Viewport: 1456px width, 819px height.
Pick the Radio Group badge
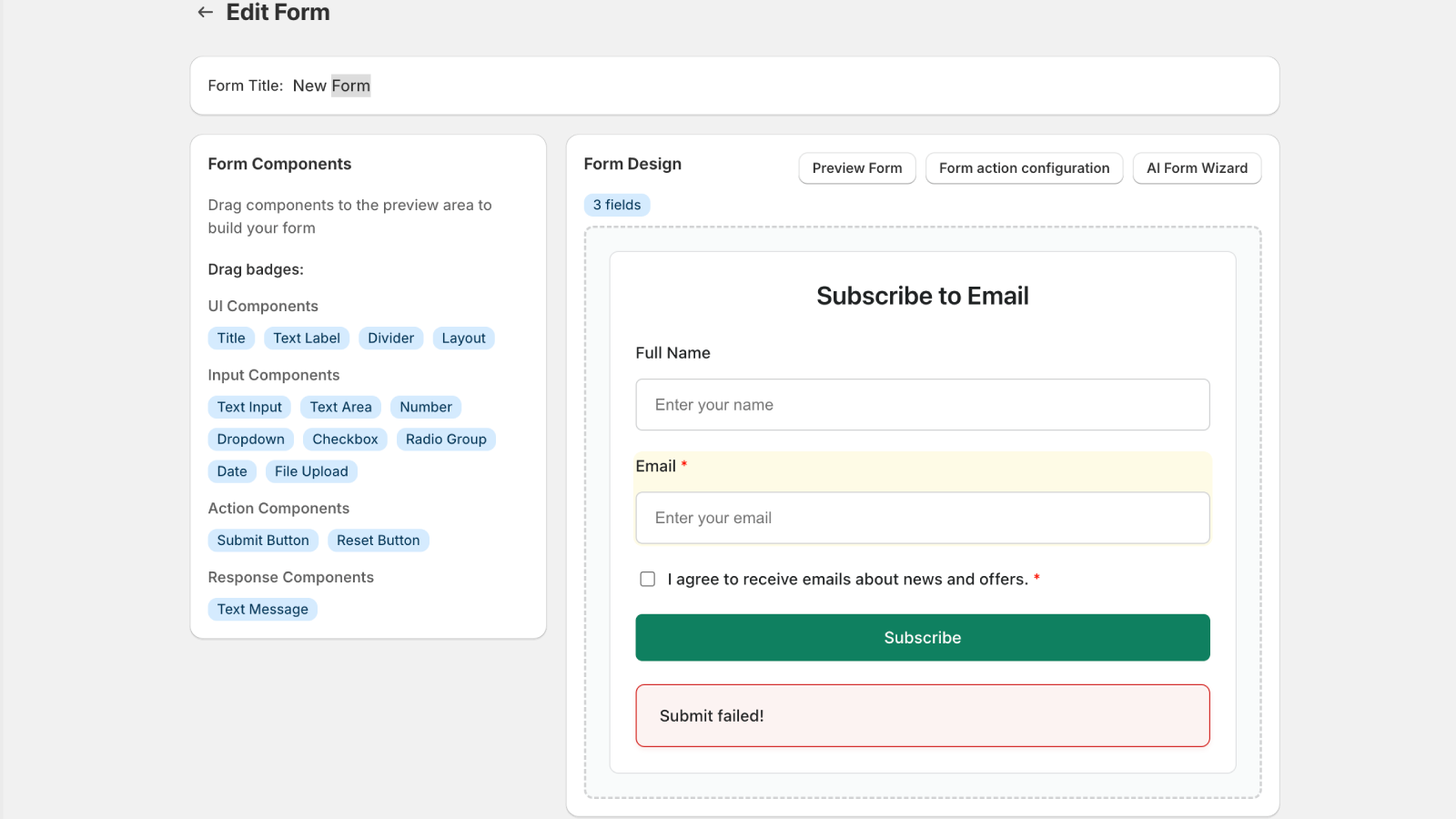pyautogui.click(x=446, y=440)
